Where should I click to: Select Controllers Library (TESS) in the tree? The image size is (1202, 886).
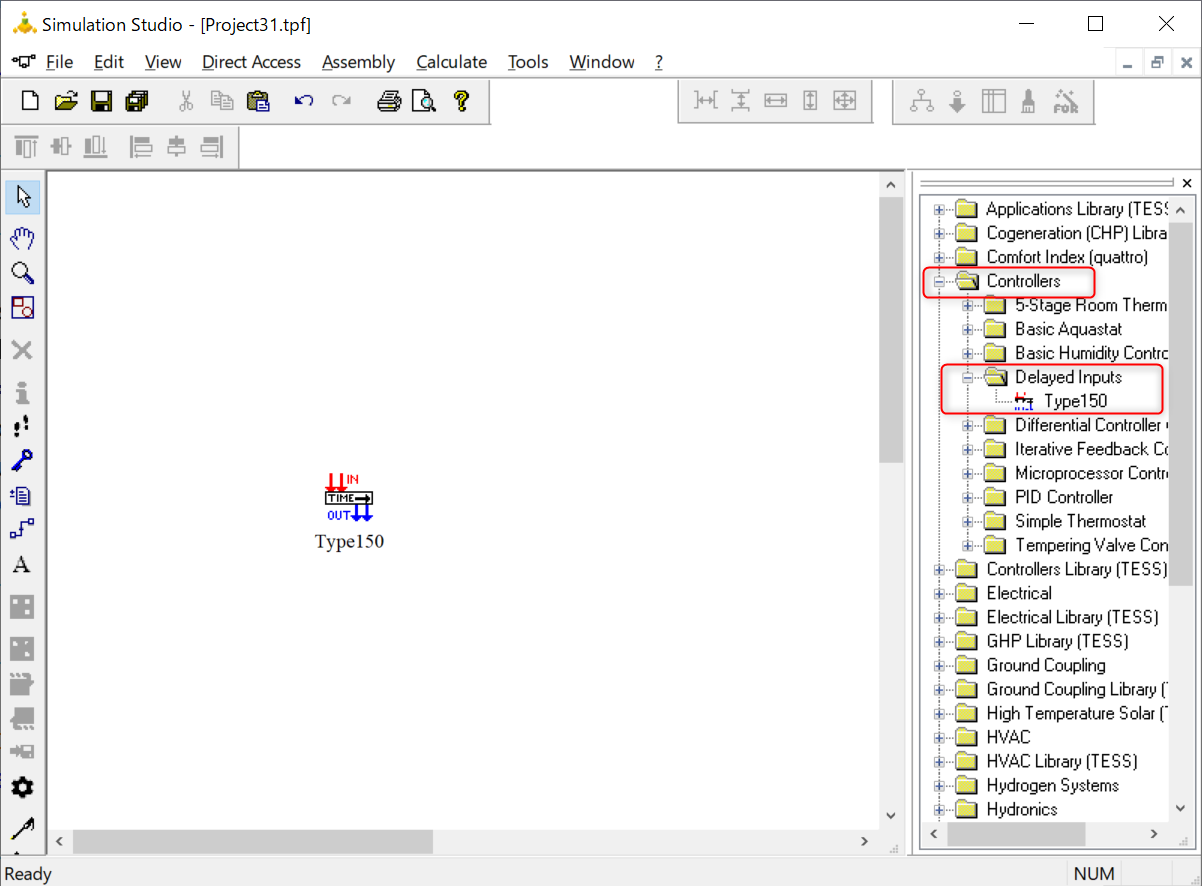[x=1076, y=569]
